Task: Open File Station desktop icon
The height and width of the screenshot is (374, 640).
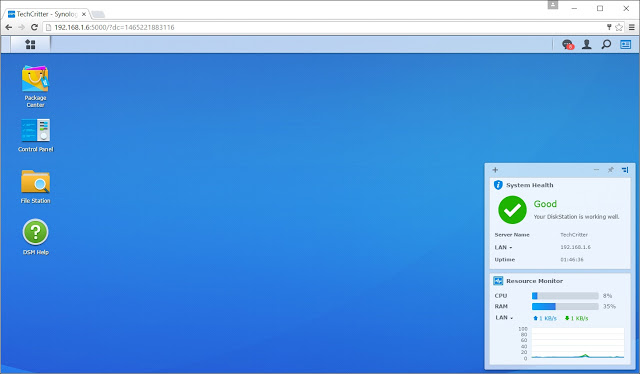Action: point(36,187)
